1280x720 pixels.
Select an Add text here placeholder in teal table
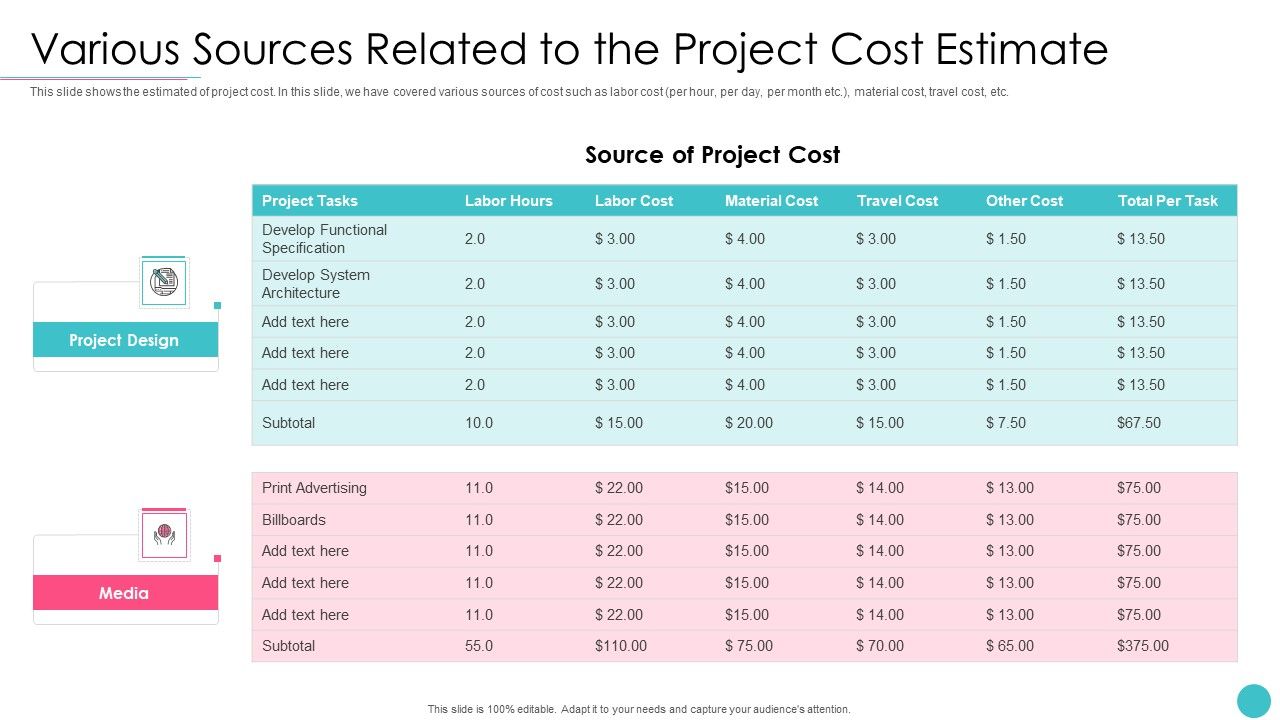pos(305,322)
